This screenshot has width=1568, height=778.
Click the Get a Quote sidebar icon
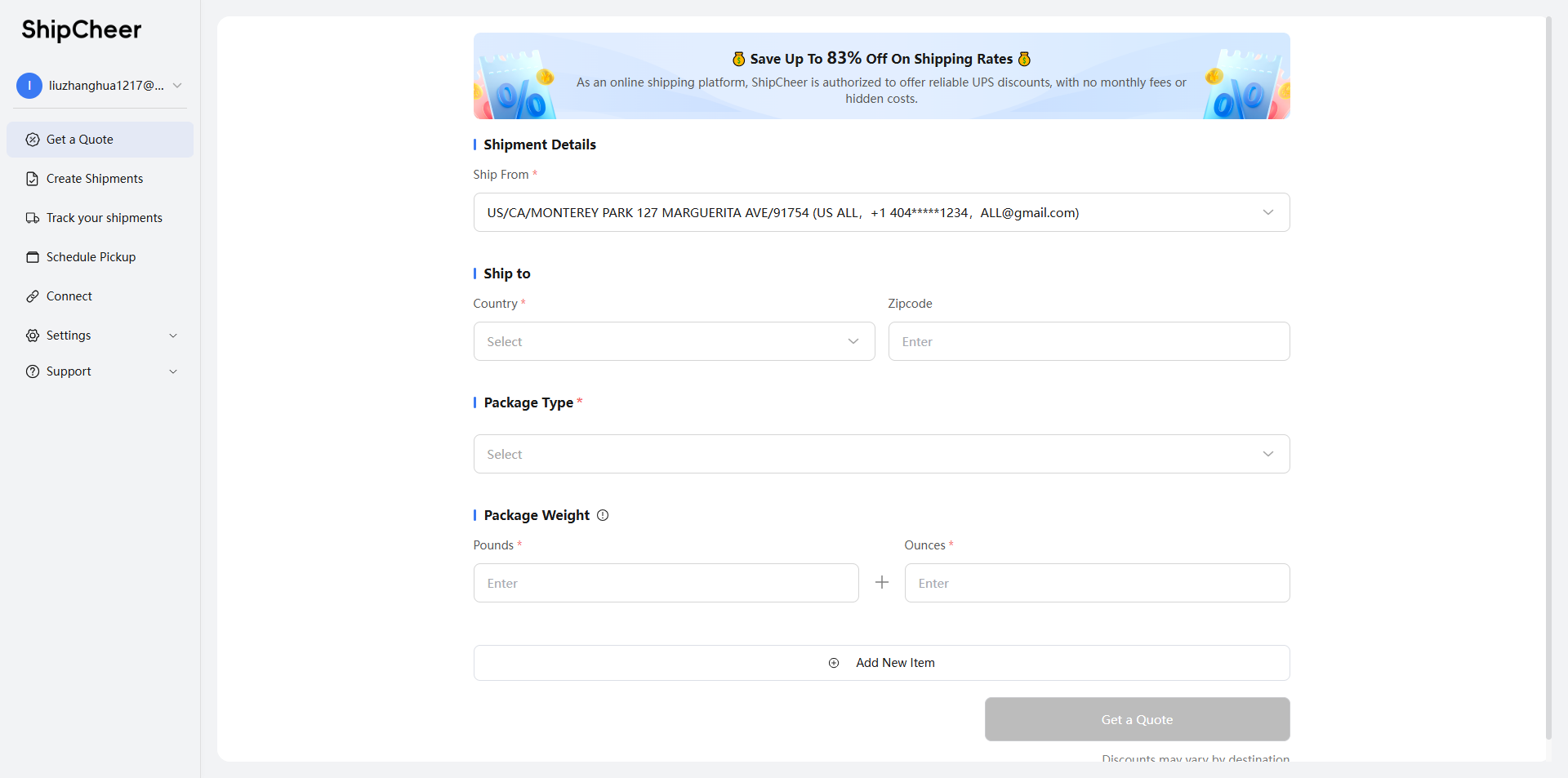point(33,140)
